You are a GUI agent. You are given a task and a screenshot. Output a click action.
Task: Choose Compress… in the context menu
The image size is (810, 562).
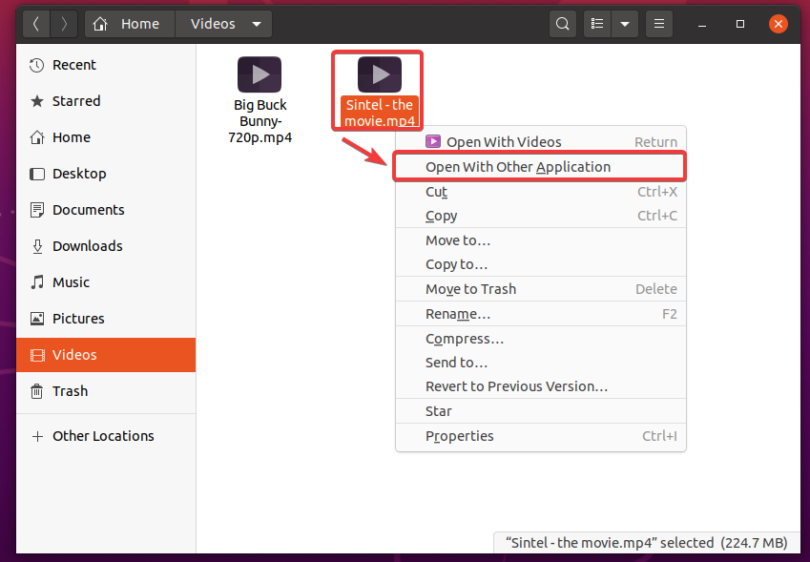pos(541,339)
